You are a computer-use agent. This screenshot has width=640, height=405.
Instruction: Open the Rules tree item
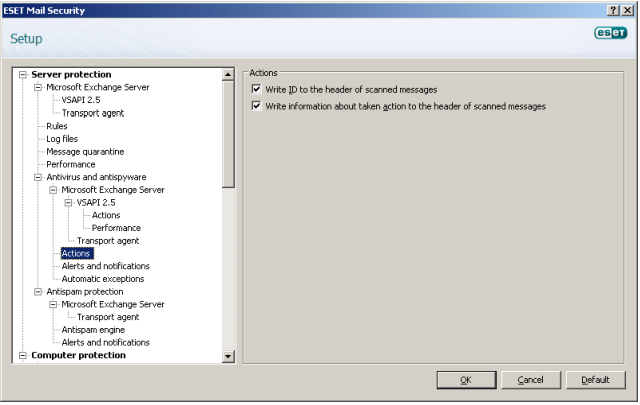click(x=57, y=126)
